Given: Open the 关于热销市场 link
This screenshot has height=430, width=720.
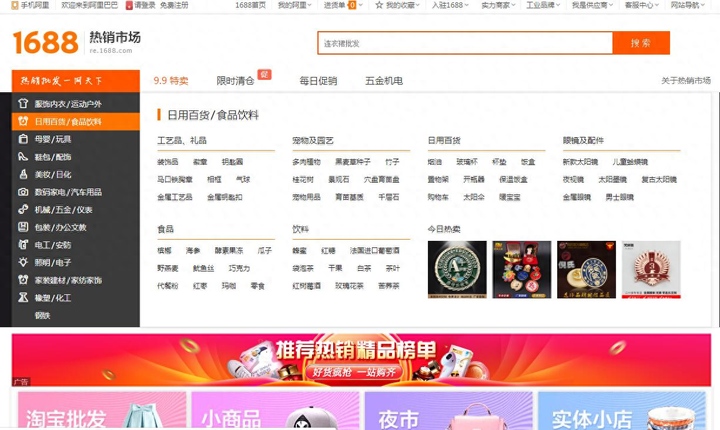Looking at the screenshot, I should click(x=686, y=81).
